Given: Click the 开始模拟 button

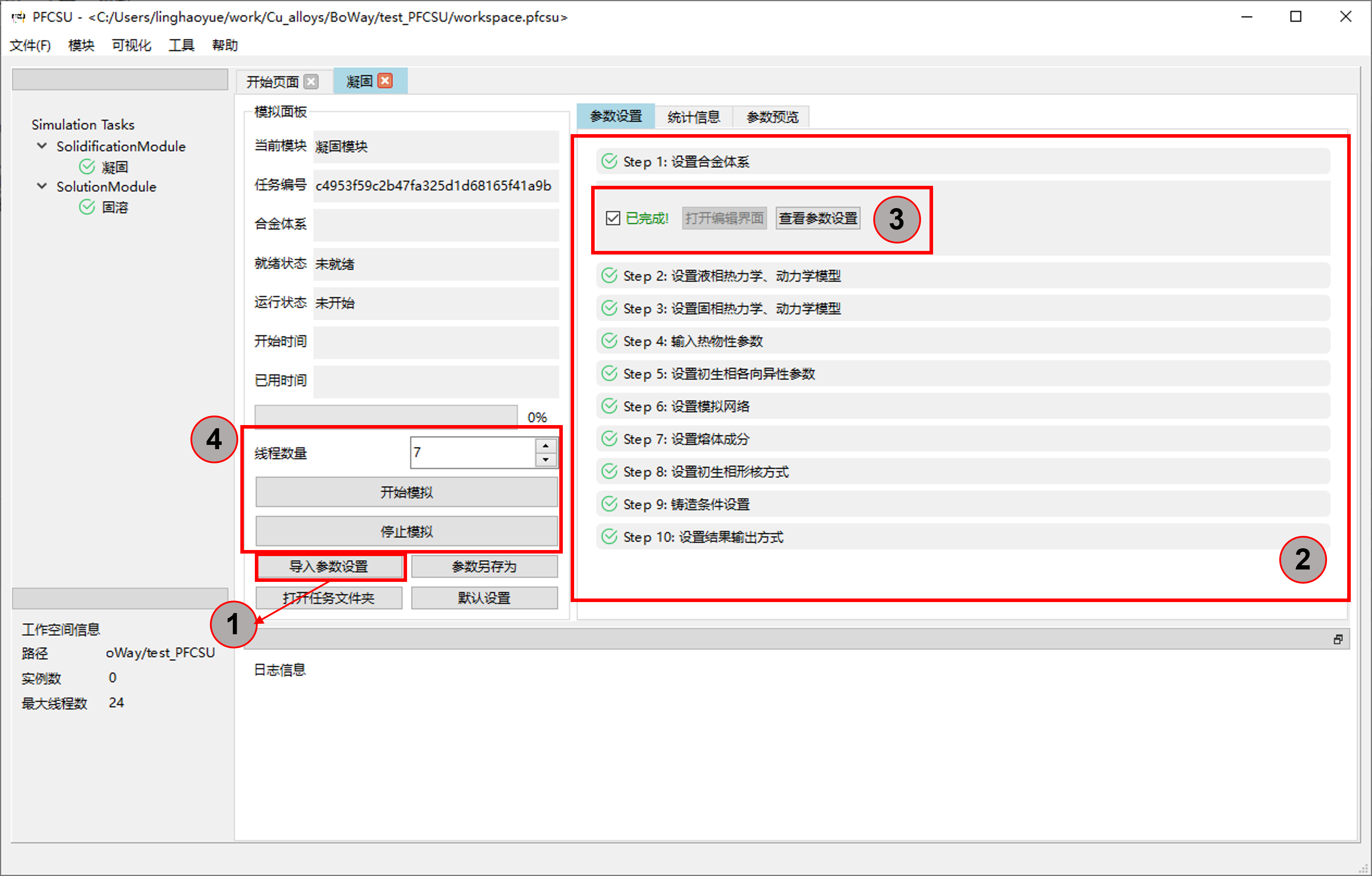Looking at the screenshot, I should click(406, 492).
